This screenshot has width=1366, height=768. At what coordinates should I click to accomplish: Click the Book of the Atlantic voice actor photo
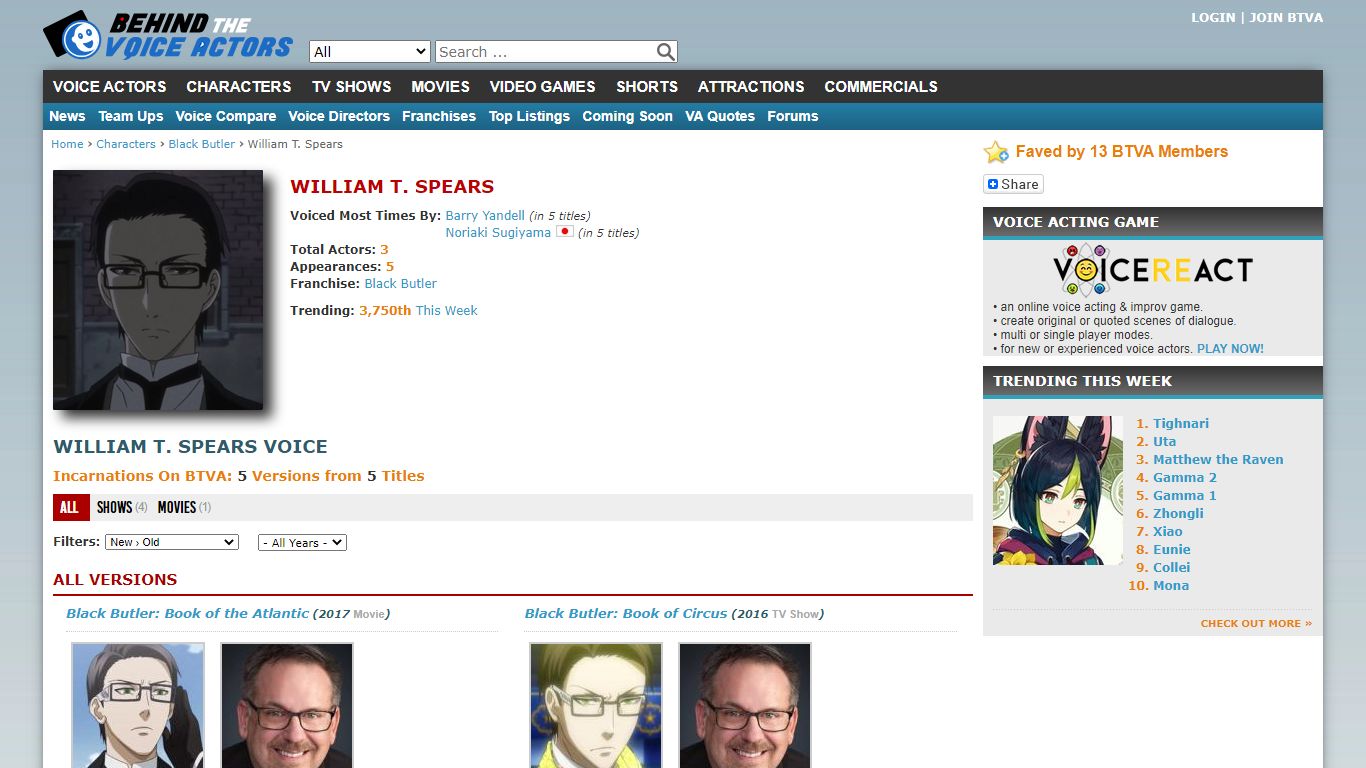point(287,705)
